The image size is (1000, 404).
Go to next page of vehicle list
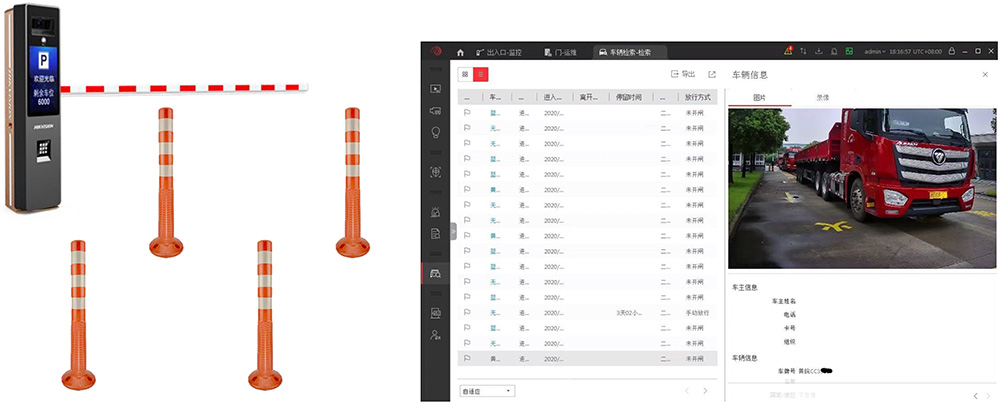click(x=705, y=390)
